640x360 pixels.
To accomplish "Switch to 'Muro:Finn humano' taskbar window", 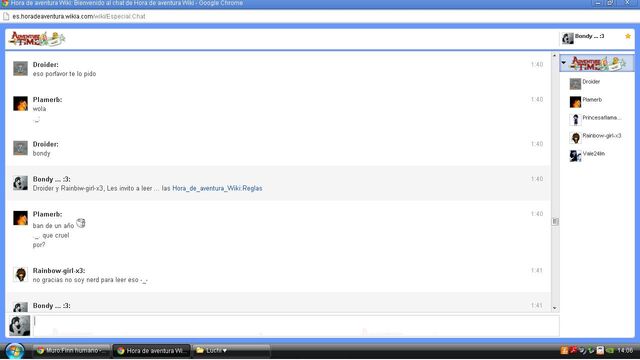I will [71, 351].
